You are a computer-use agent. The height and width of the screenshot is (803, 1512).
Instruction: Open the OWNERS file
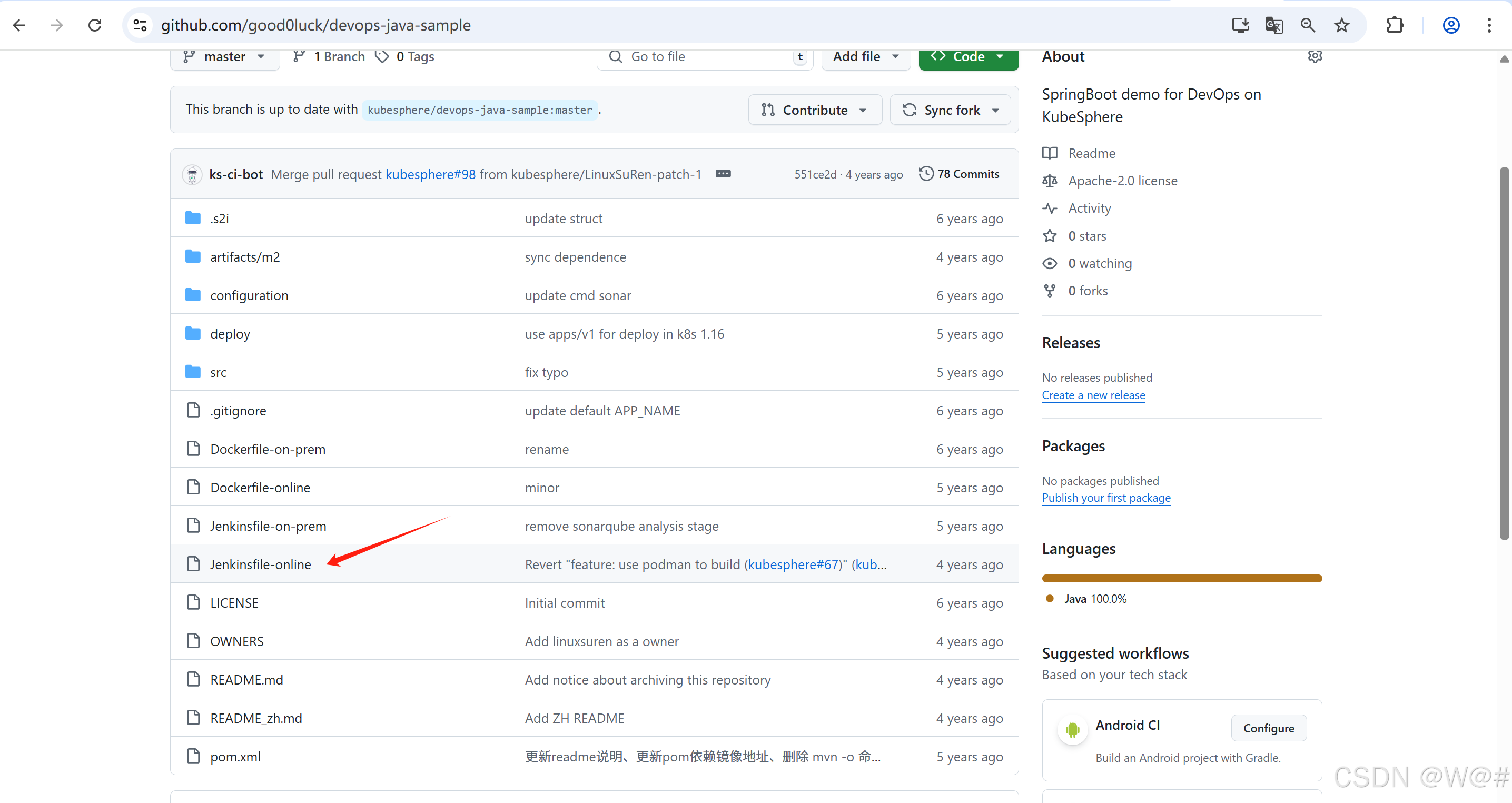coord(237,641)
